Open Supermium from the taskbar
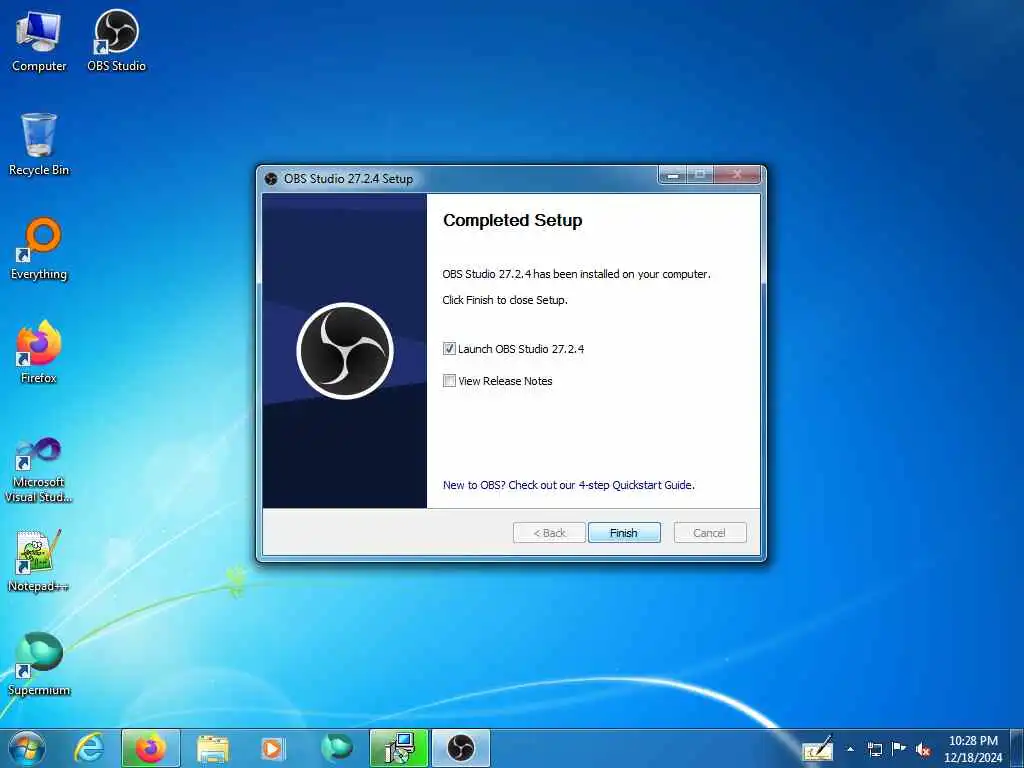Screen dimensions: 1024x768 (336, 748)
